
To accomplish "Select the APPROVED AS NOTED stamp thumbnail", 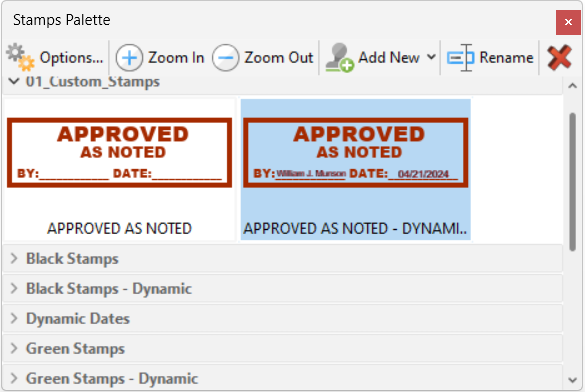I will [x=119, y=153].
